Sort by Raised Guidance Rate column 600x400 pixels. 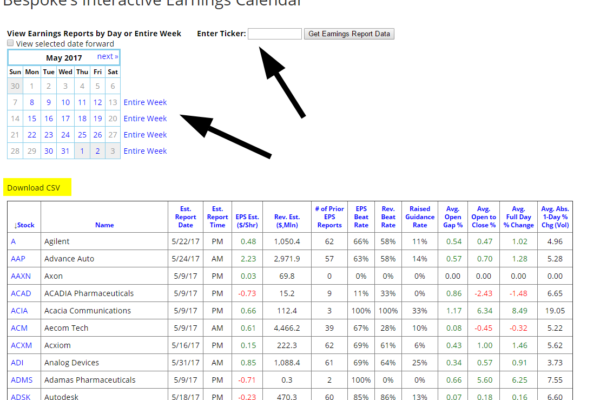(x=420, y=217)
